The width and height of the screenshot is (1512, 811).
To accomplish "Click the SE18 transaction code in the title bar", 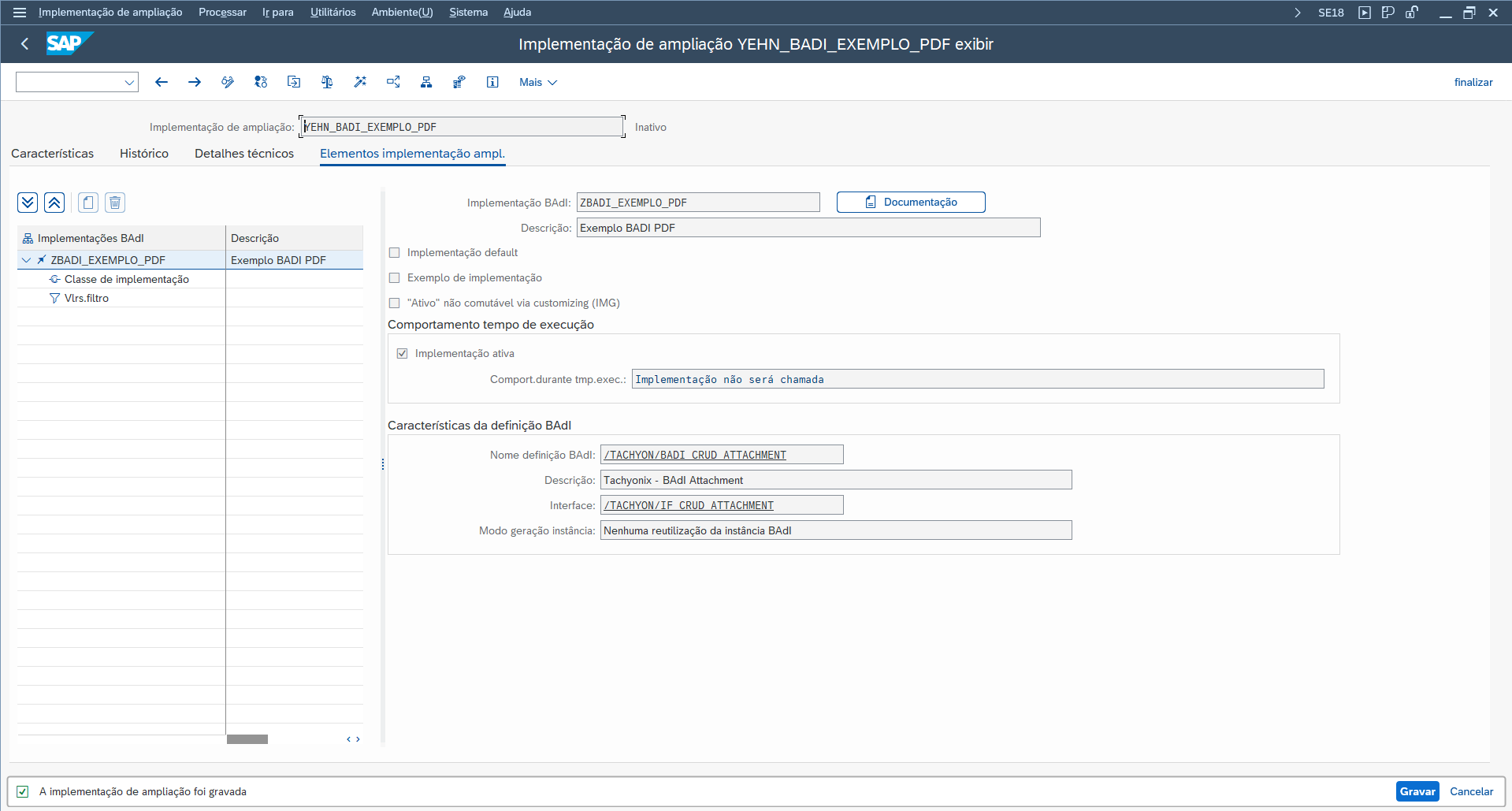I will [1331, 13].
